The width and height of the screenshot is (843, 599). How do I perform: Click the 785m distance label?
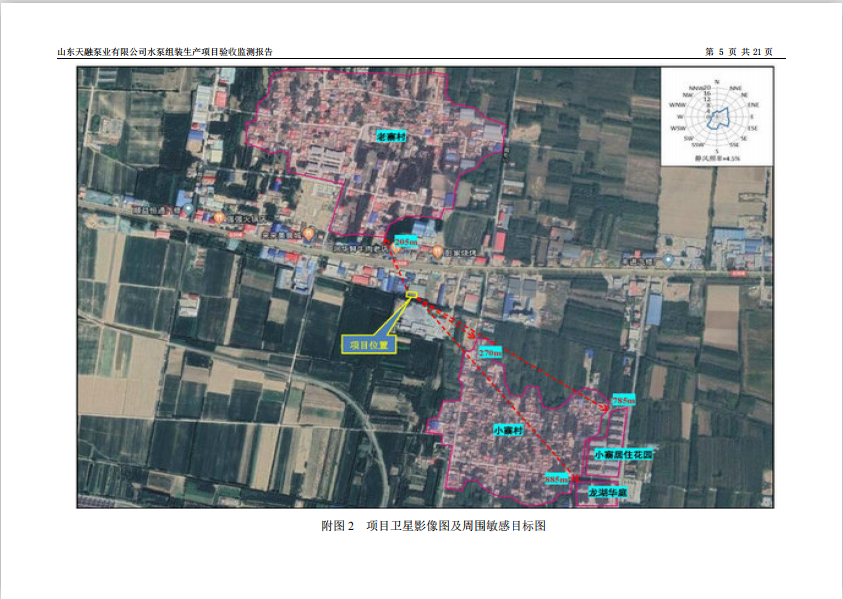coord(624,401)
